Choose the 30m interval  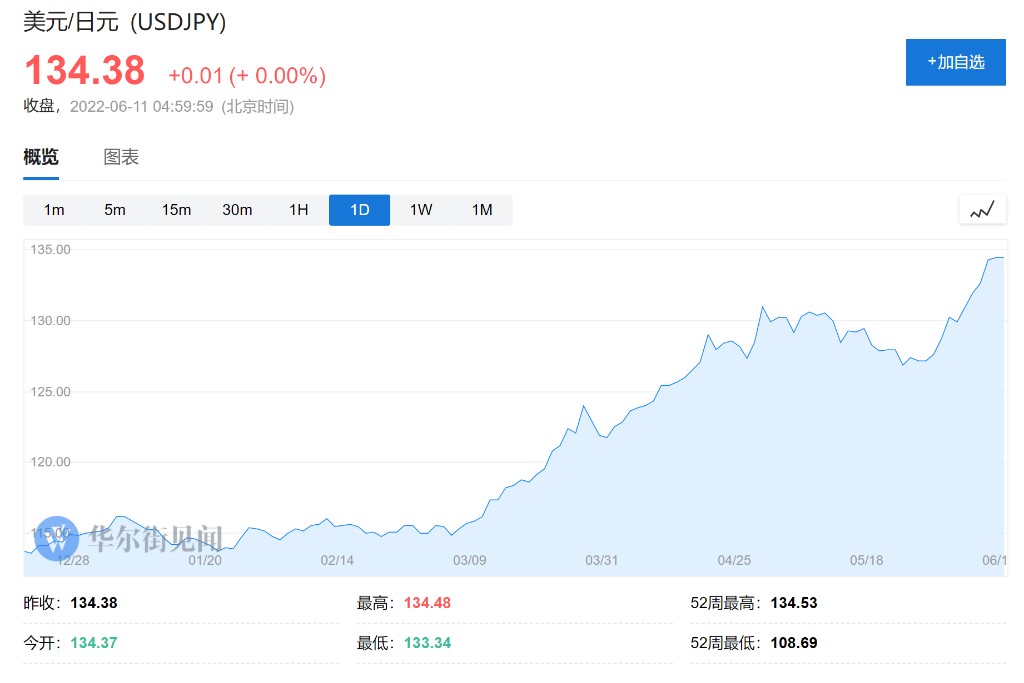[237, 210]
